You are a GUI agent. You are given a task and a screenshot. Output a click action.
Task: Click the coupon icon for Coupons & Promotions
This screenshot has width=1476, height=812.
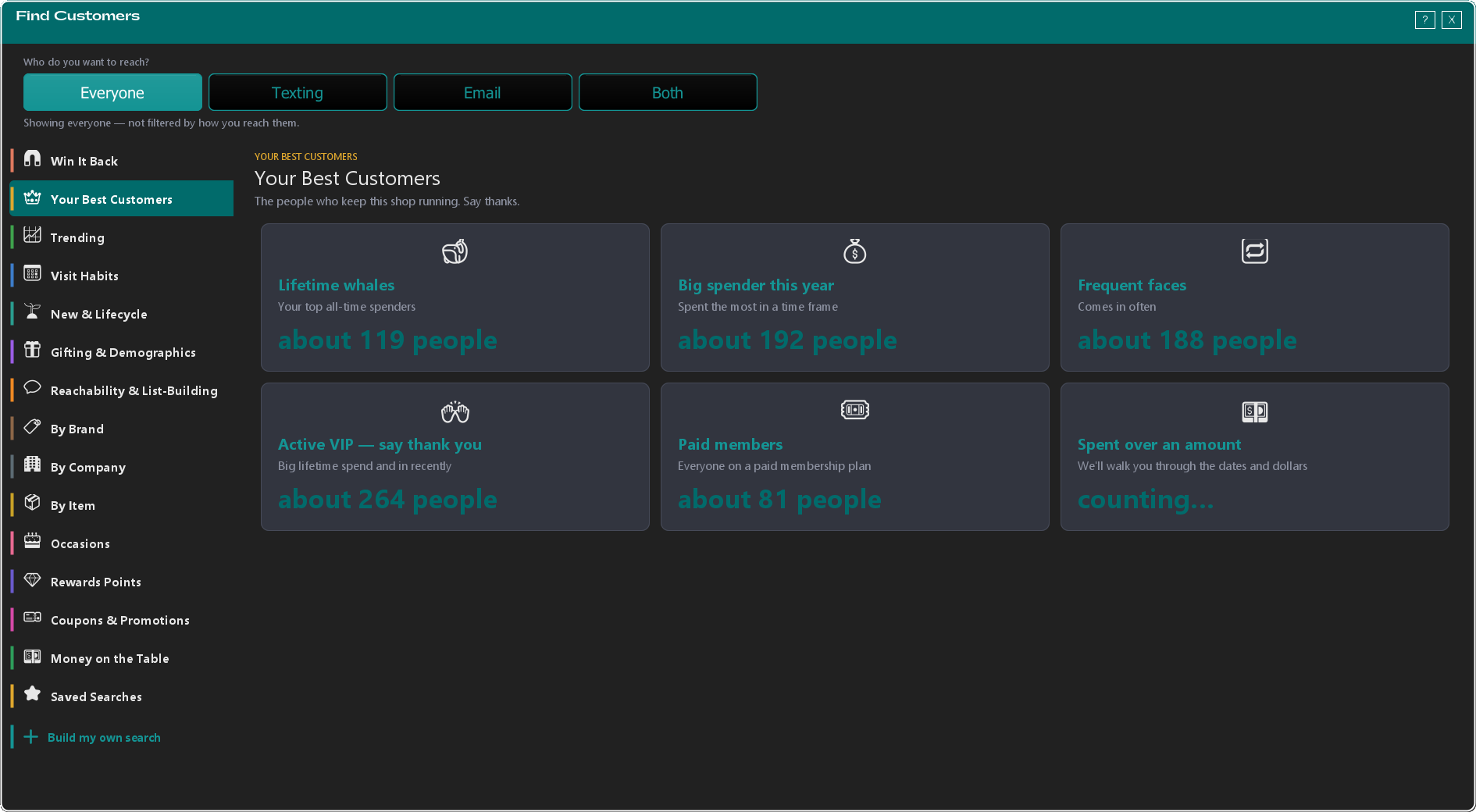32,618
